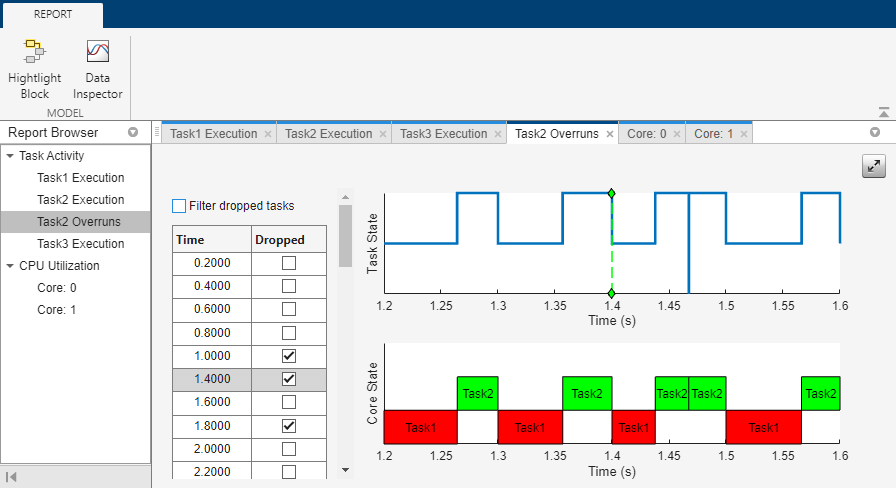Close the Task2 Overruns tab
The image size is (896, 488).
pyautogui.click(x=610, y=134)
